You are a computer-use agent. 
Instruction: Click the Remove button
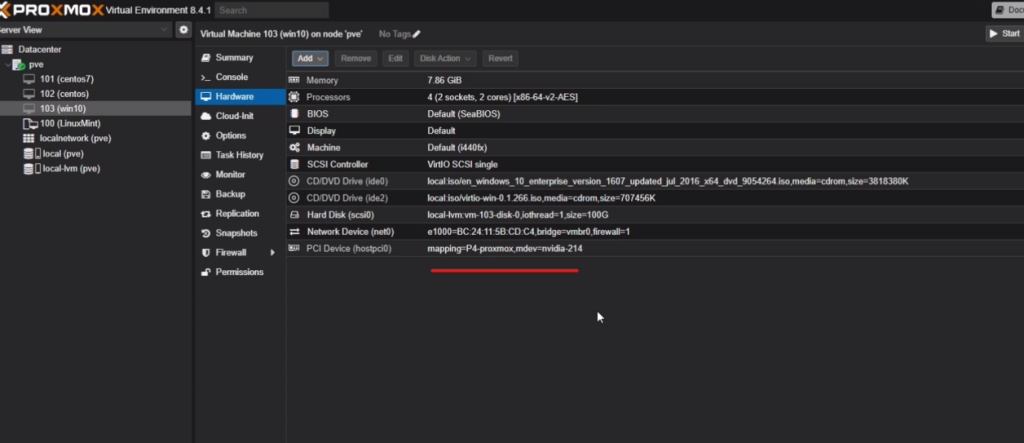tap(356, 58)
